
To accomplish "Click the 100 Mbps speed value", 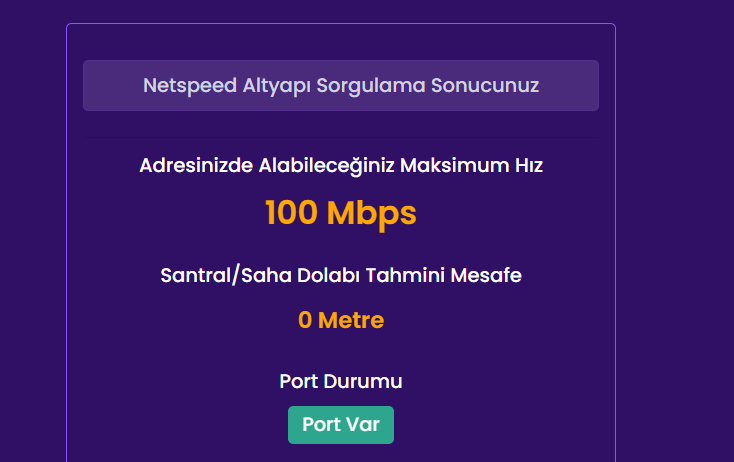I will [341, 213].
